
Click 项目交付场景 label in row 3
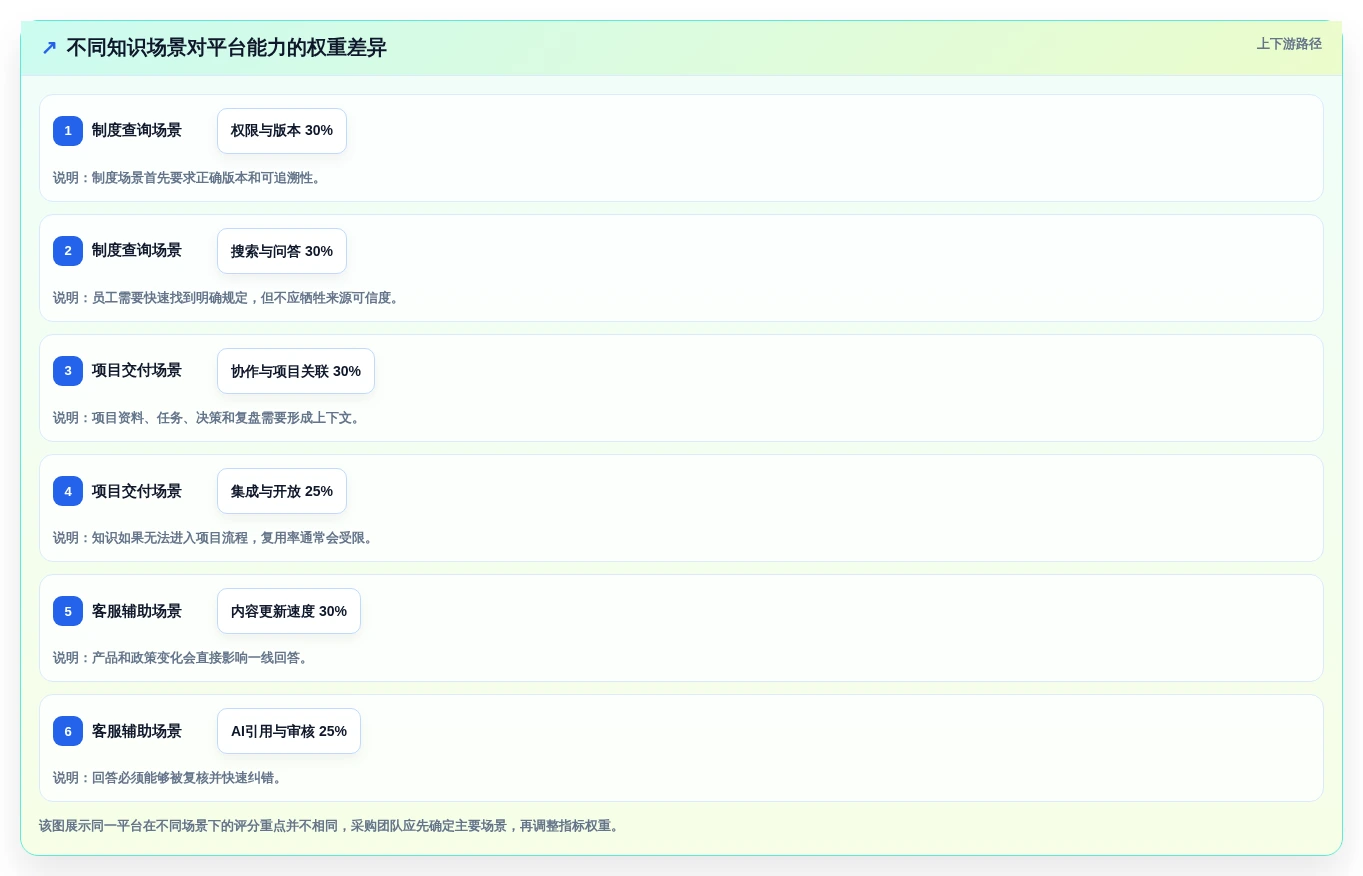tap(137, 371)
